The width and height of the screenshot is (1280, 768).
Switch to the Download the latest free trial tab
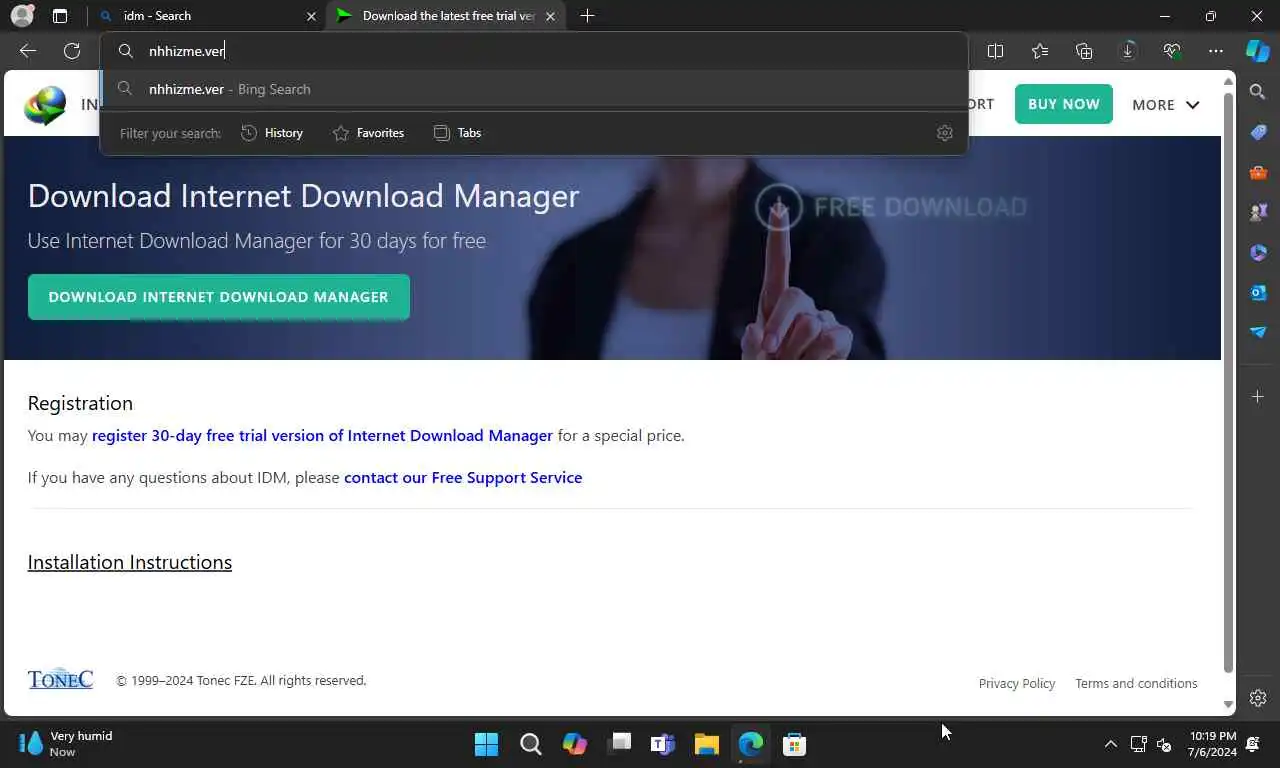[x=447, y=16]
